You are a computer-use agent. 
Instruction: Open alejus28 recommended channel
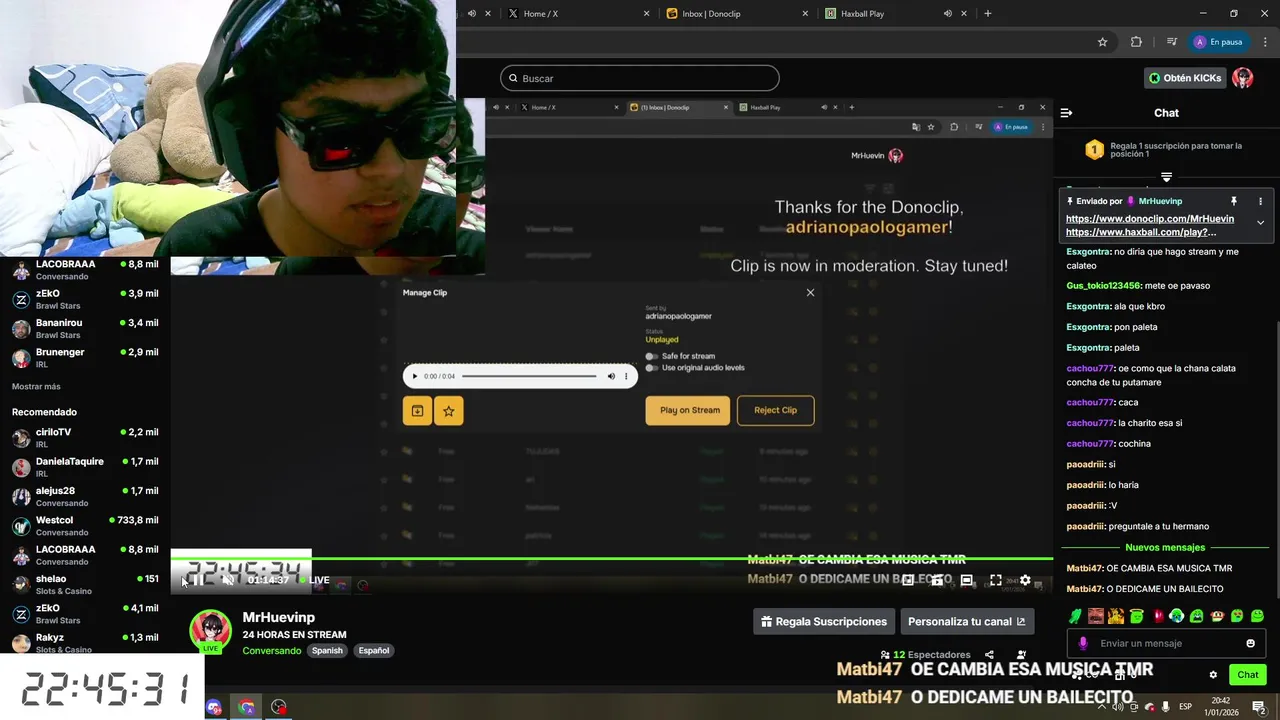click(x=85, y=496)
